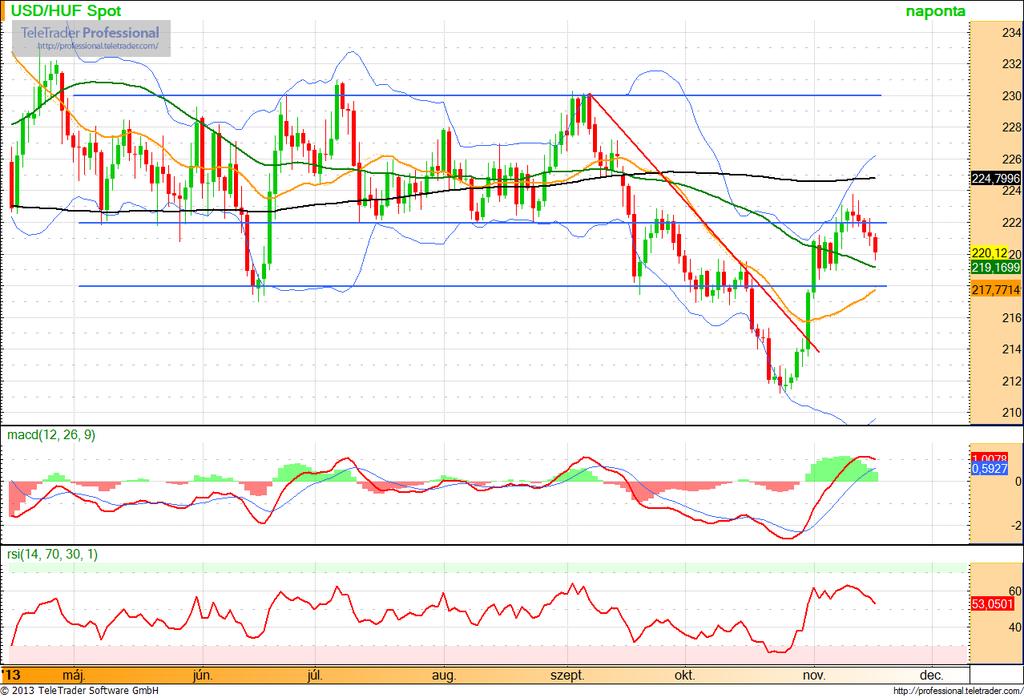Select the orange 217,7714 moving average label
Viewport: 1024px width, 698px height.
[995, 289]
